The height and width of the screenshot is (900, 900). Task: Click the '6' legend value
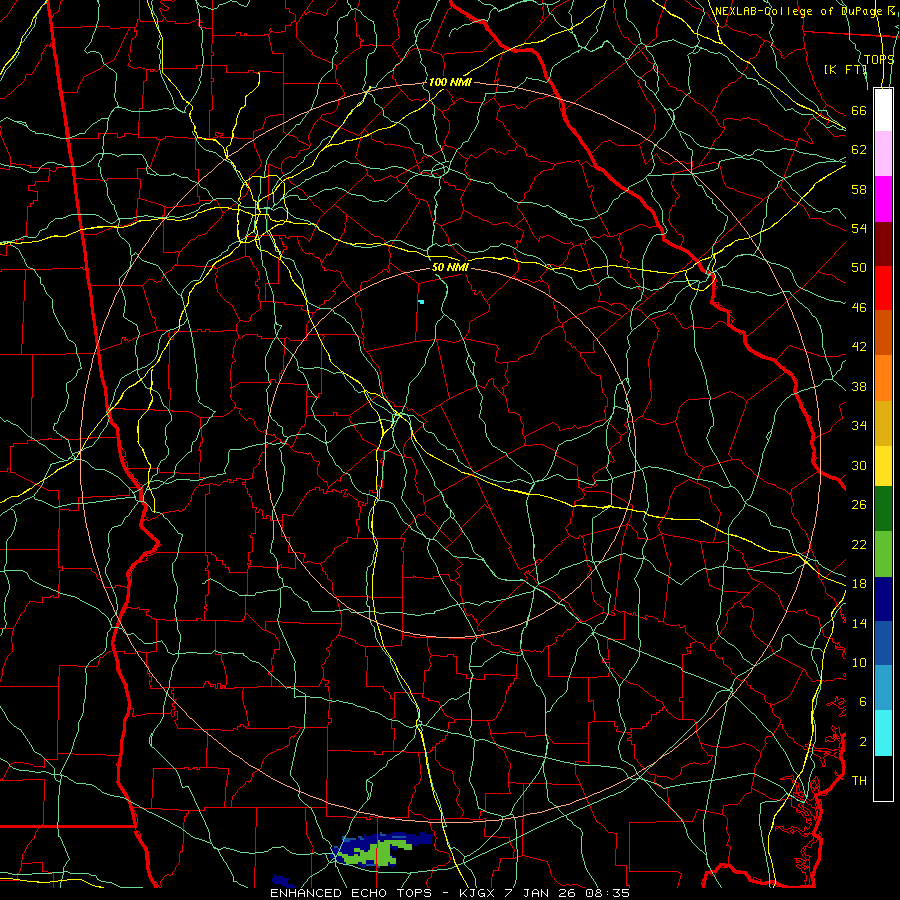coord(862,701)
